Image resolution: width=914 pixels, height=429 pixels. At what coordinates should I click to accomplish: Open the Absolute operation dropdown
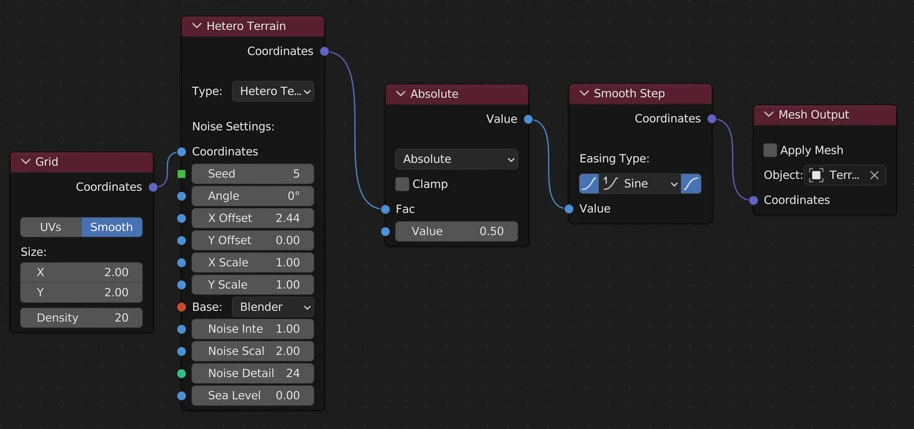[x=456, y=159]
